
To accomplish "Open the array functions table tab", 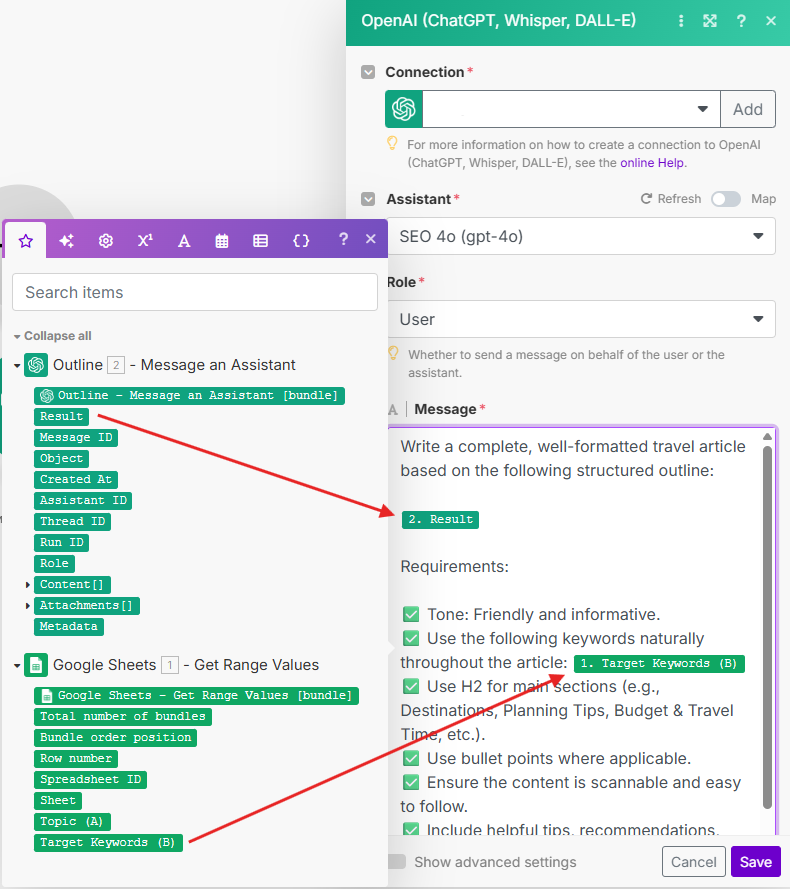I will [260, 241].
